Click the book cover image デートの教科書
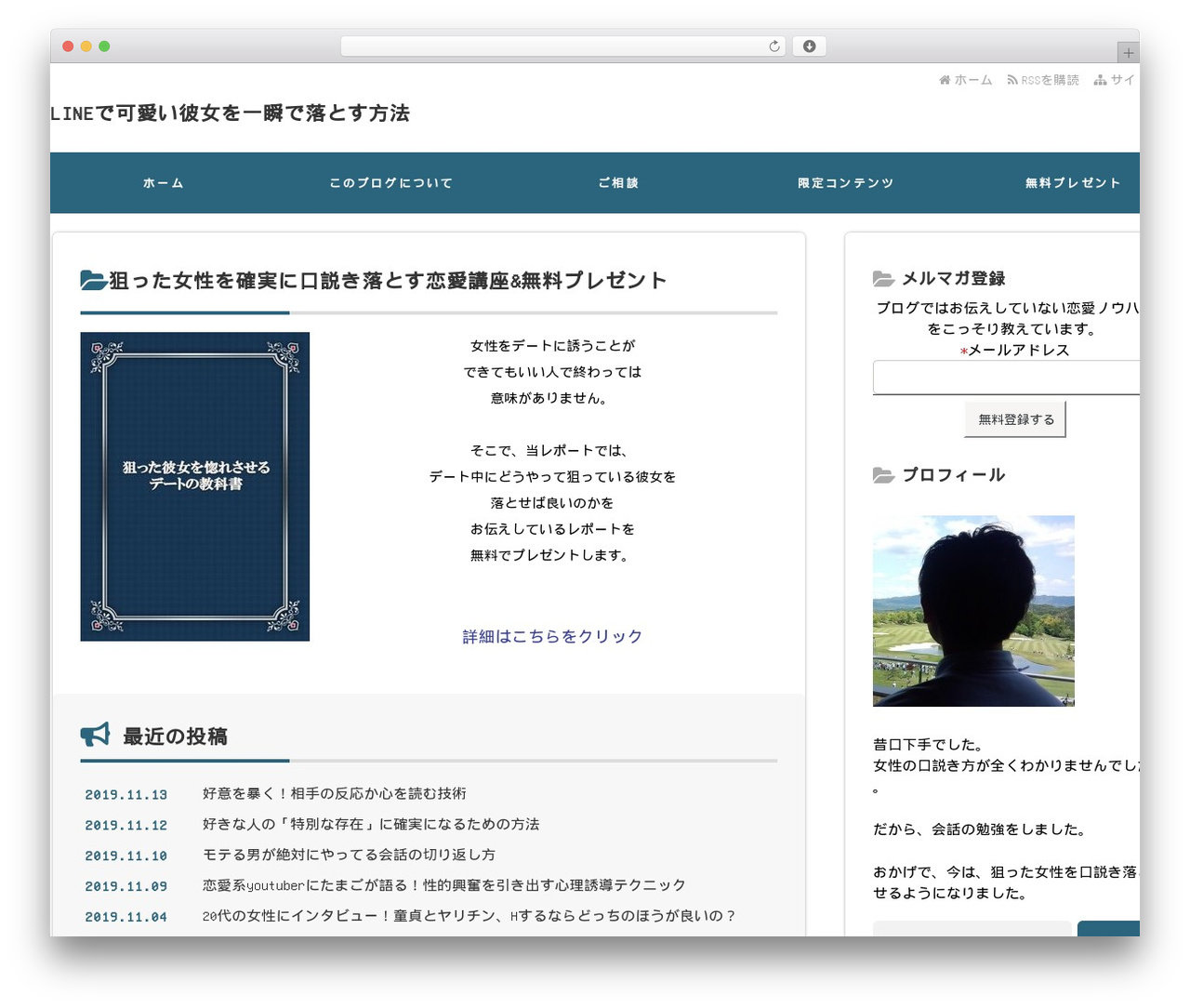The height and width of the screenshot is (1008, 1190). tap(195, 486)
